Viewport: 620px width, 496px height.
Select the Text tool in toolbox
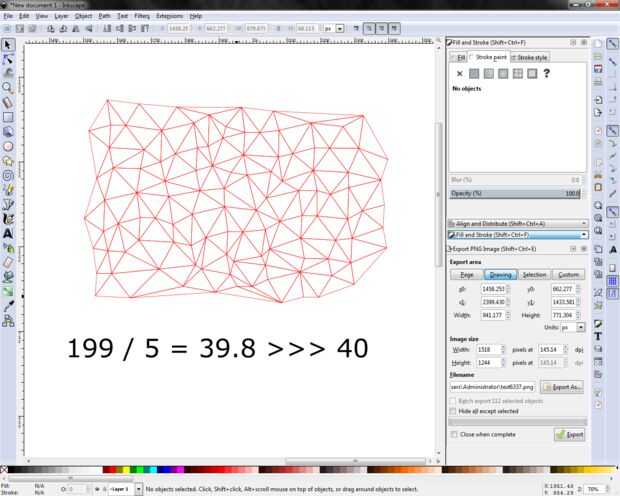click(x=8, y=233)
